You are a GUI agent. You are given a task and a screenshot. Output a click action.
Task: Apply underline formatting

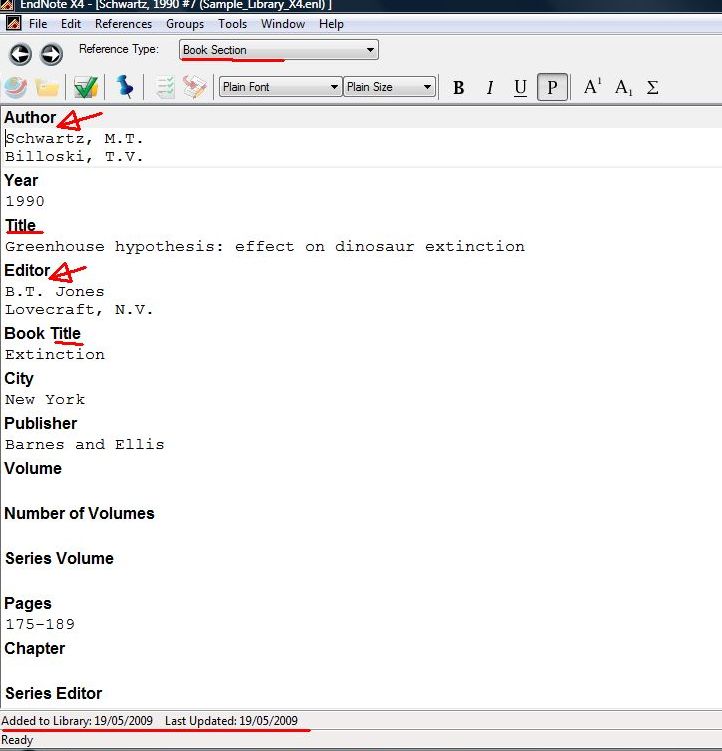click(x=520, y=88)
